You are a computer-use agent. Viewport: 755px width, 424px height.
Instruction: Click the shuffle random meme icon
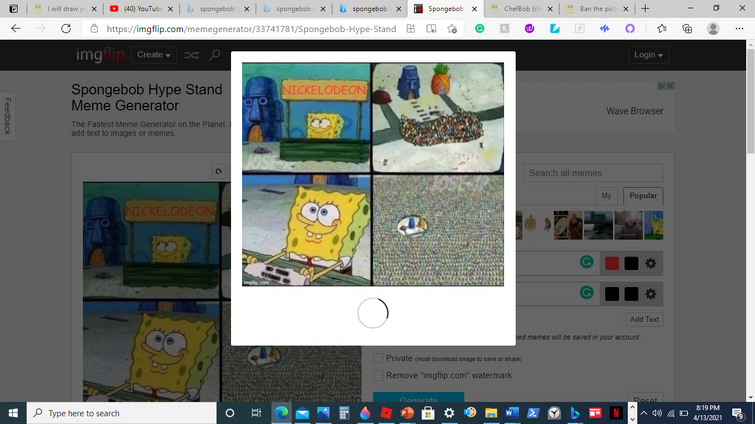[x=191, y=55]
